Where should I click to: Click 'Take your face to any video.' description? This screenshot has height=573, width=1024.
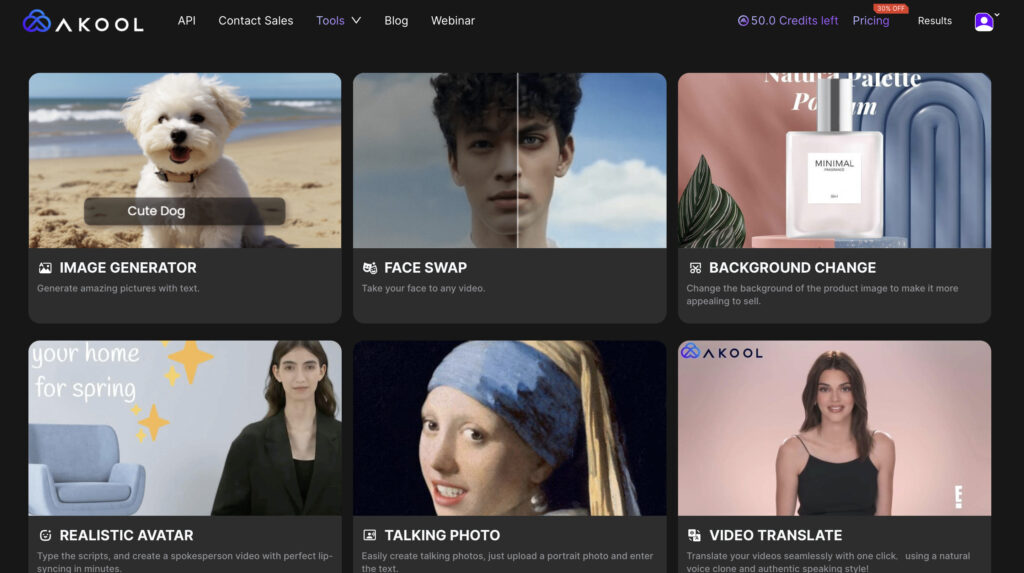point(423,288)
